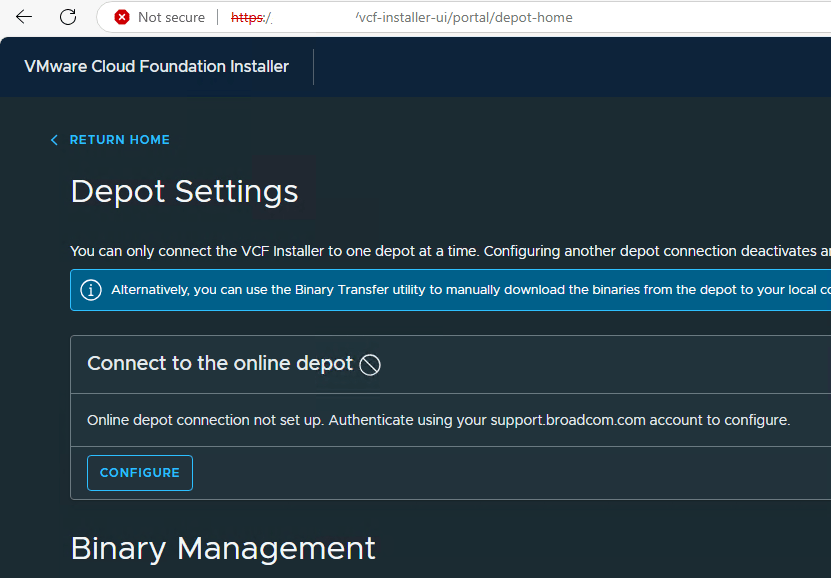Click the CONFIGURE button
The width and height of the screenshot is (831, 578).
pyautogui.click(x=140, y=473)
